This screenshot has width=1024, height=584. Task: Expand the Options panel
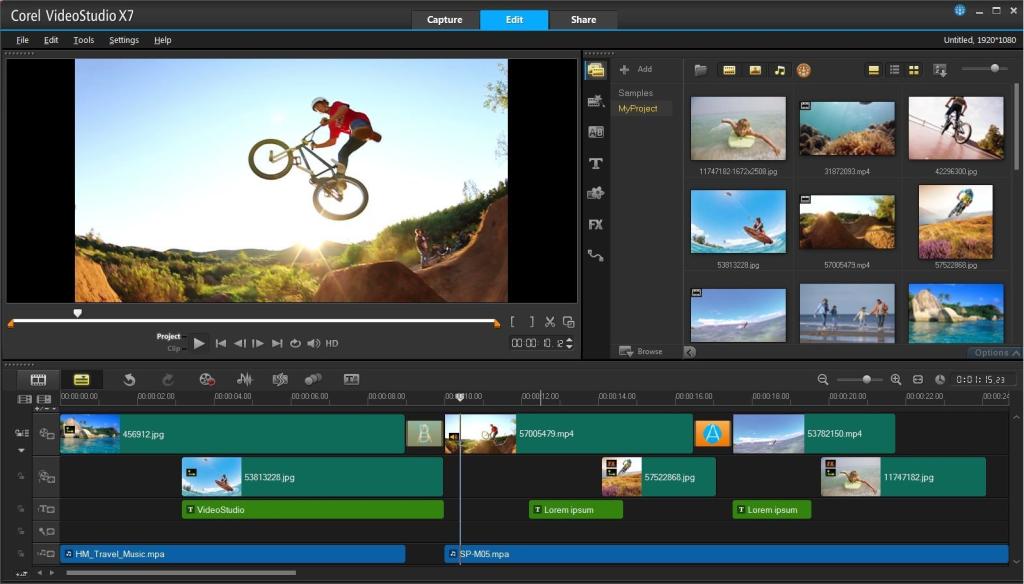coord(994,352)
